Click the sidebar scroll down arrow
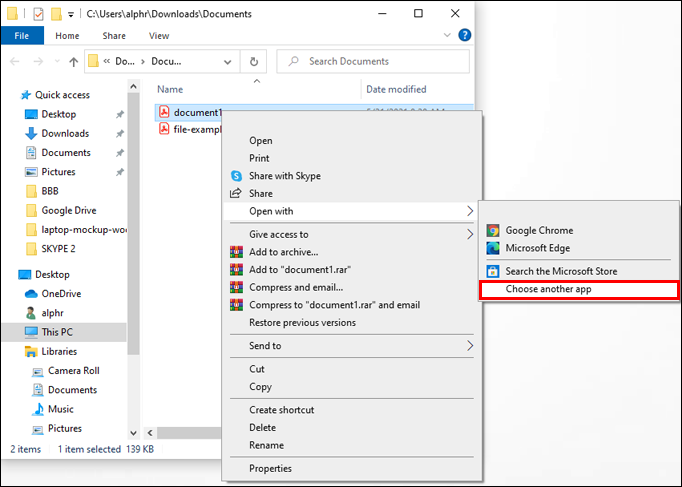Image resolution: width=682 pixels, height=487 pixels. pos(134,433)
